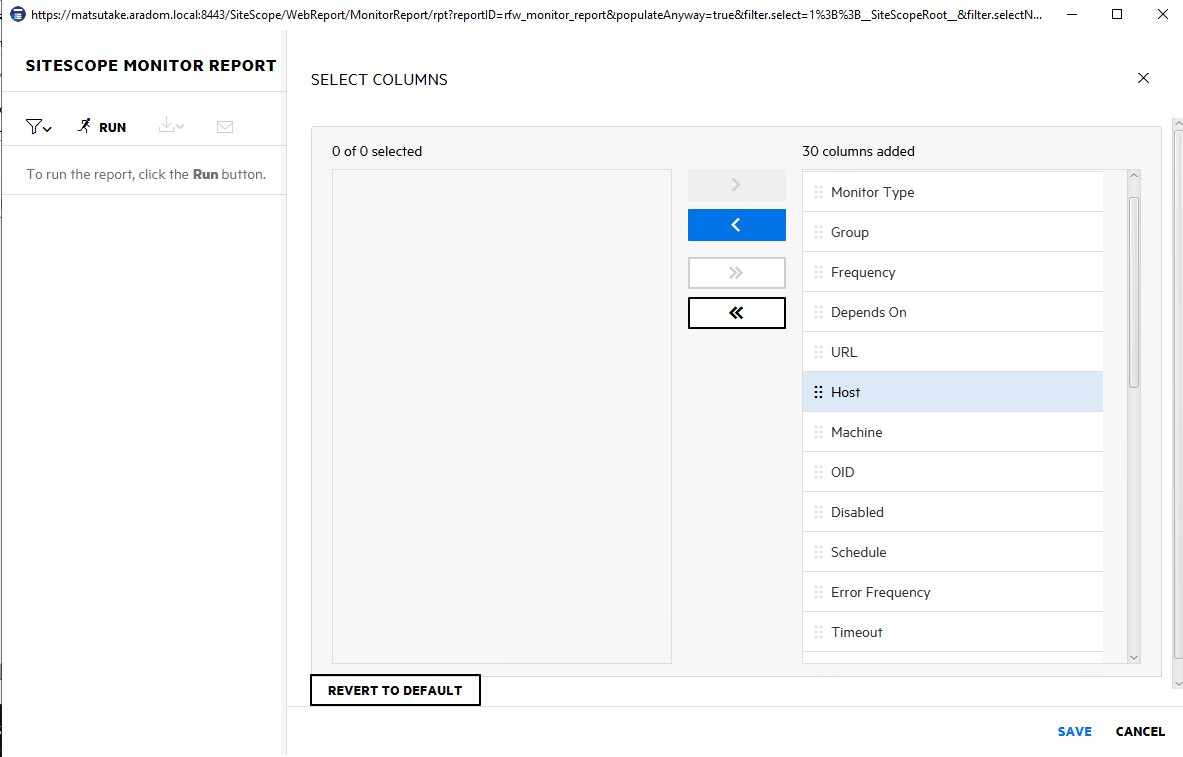Screen dimensions: 1183x757
Task: Click the added columns list scroll down arrow
Action: pyautogui.click(x=1133, y=657)
